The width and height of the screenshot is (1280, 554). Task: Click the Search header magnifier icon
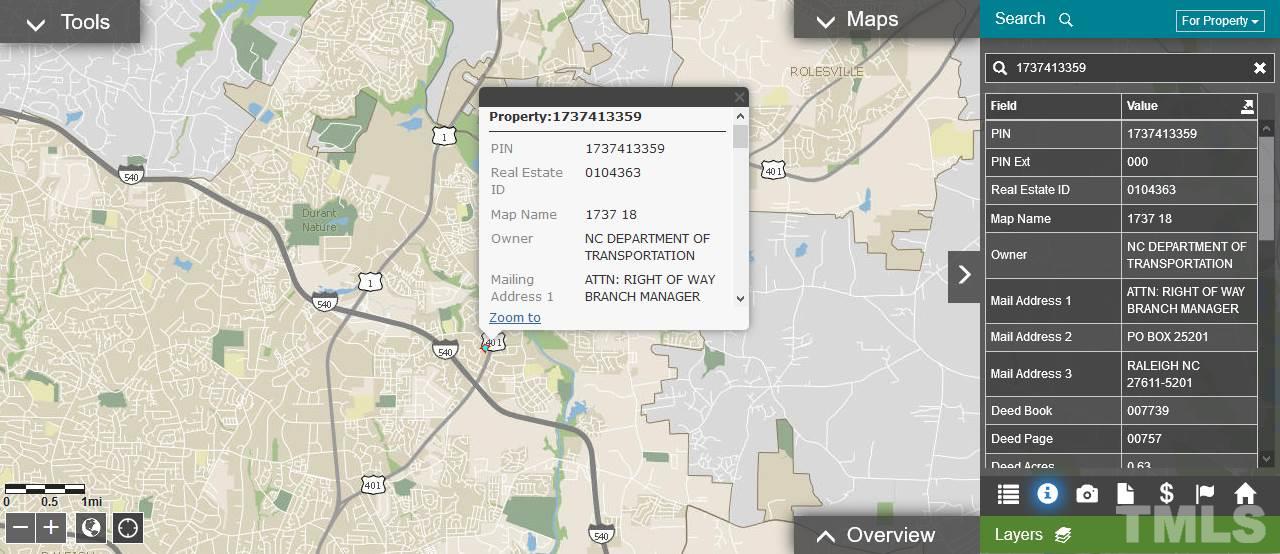point(1066,20)
